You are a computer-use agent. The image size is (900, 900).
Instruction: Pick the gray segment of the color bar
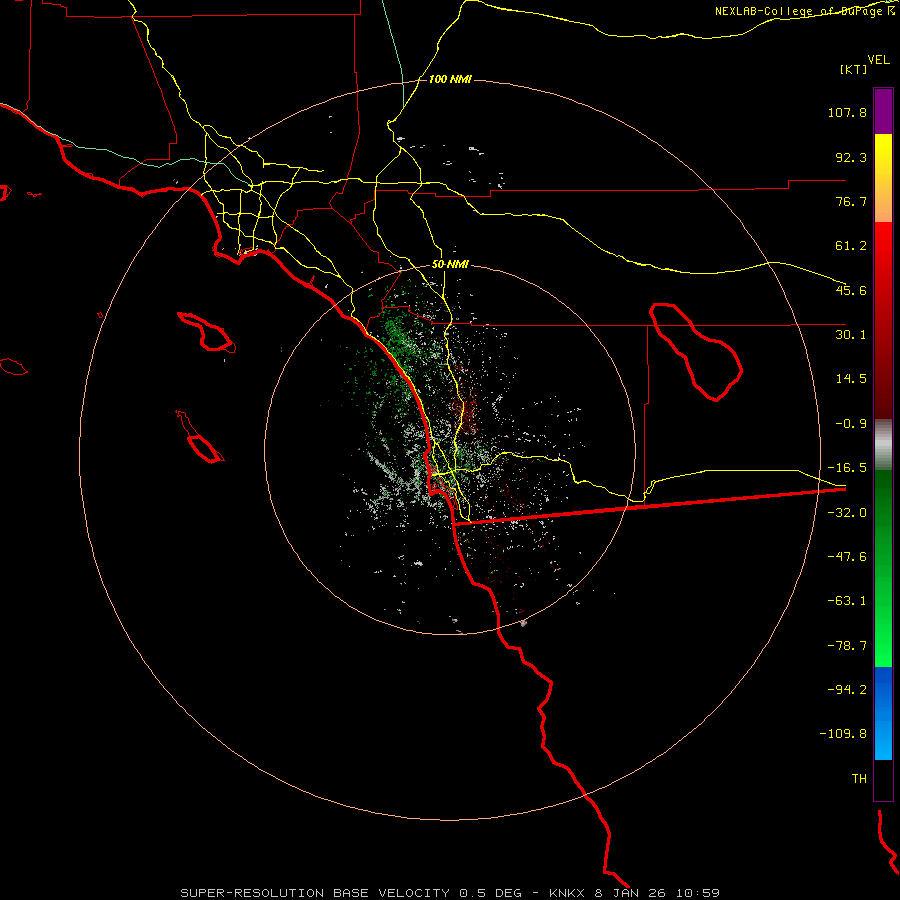pos(883,445)
